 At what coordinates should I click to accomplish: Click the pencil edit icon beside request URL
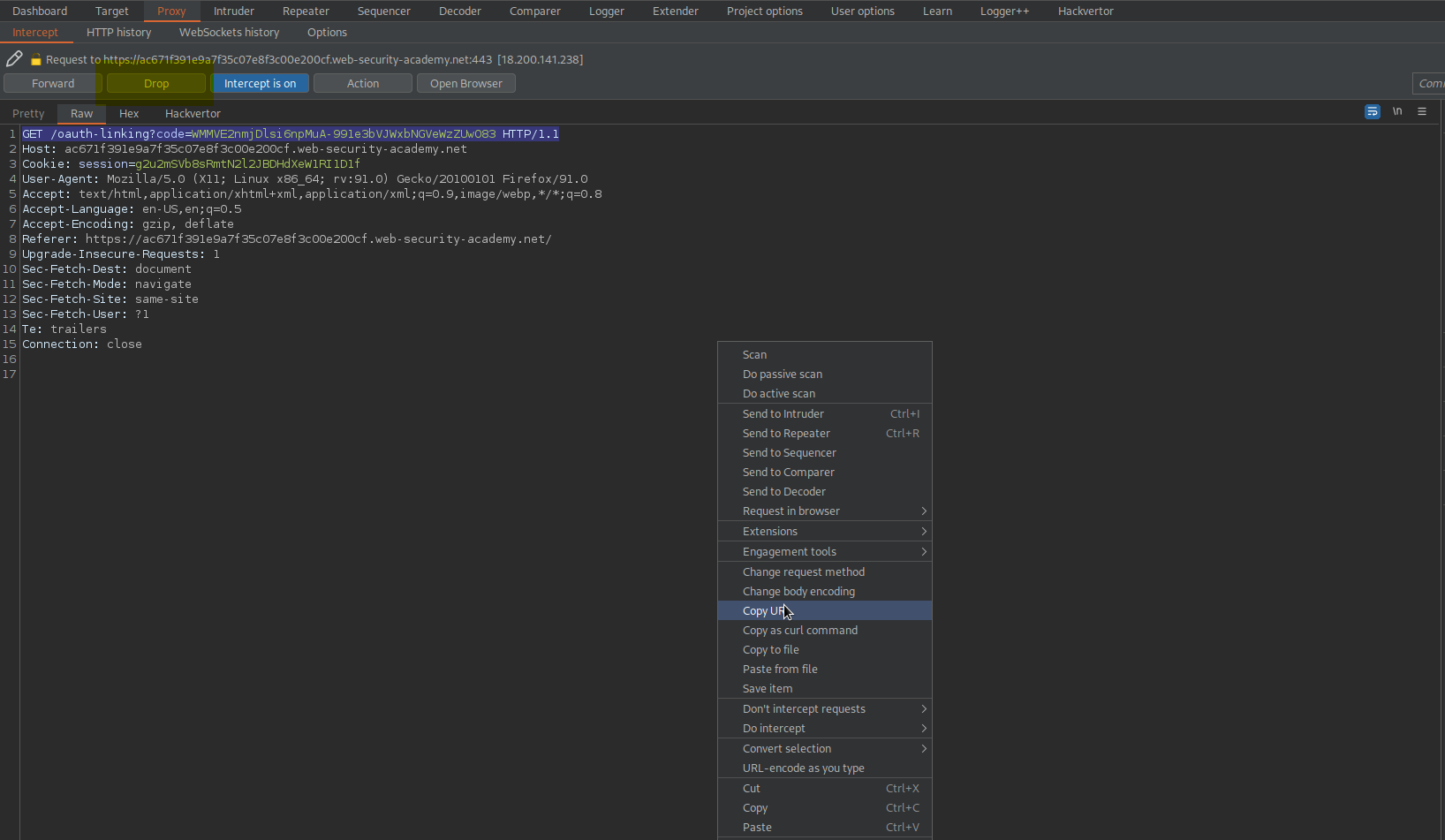(14, 59)
